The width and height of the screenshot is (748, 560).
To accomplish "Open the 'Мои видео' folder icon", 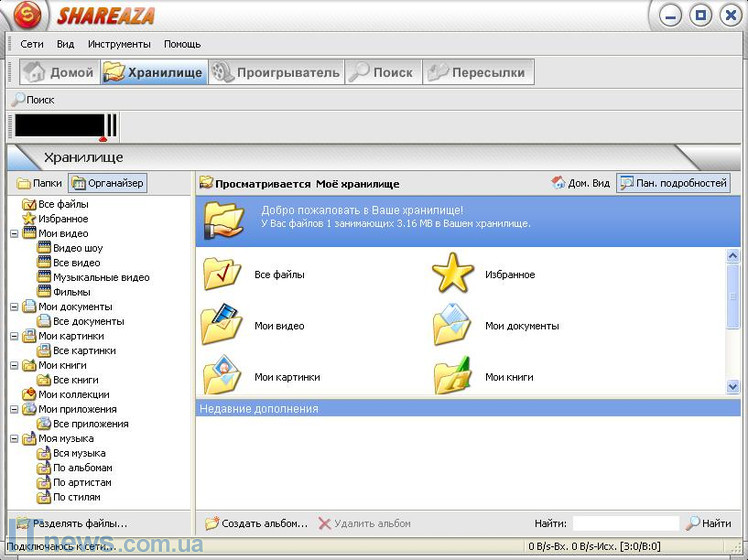I will pos(222,325).
